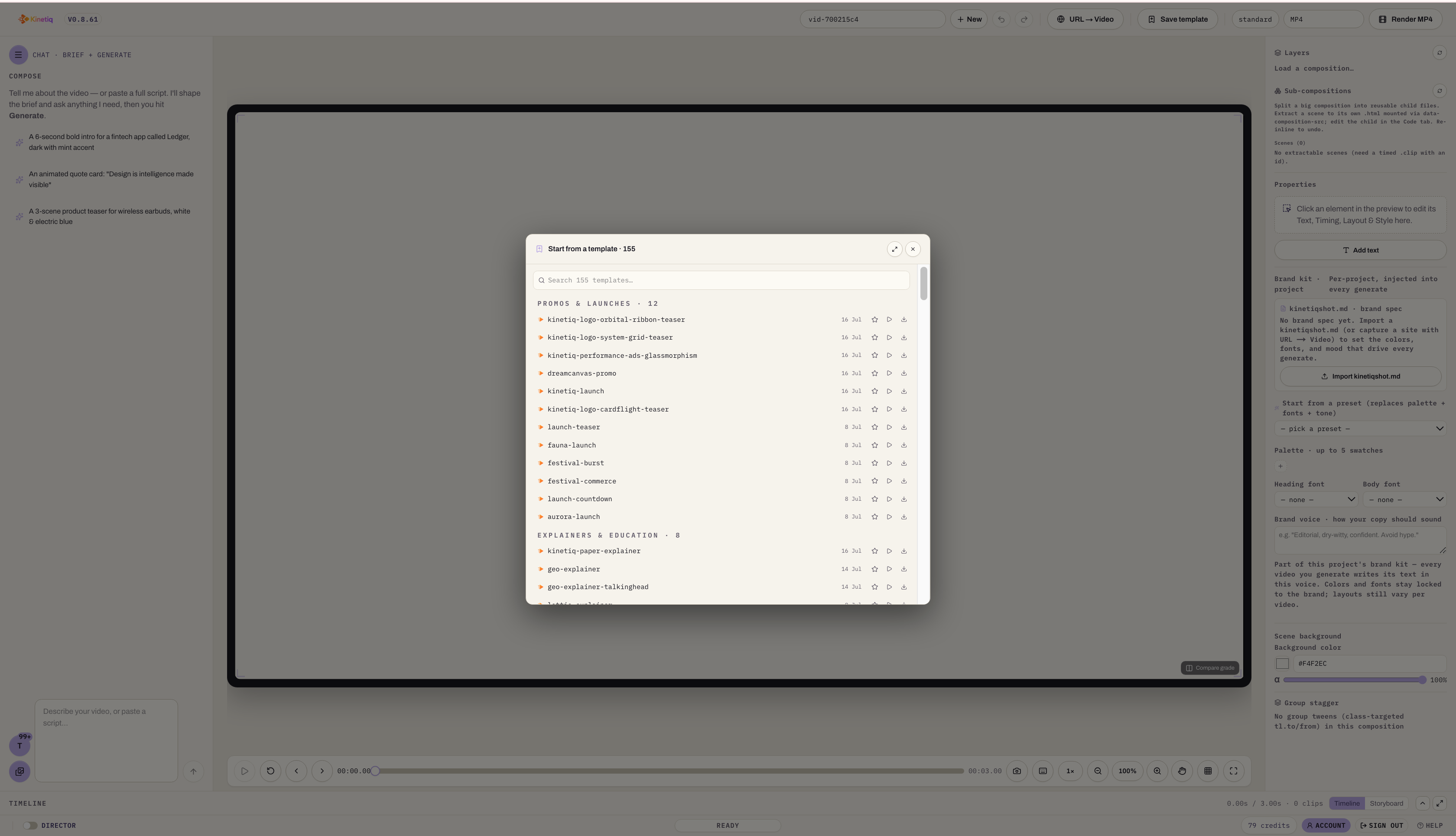The image size is (1456, 836).
Task: Download the kinetiq-launch template
Action: [903, 391]
